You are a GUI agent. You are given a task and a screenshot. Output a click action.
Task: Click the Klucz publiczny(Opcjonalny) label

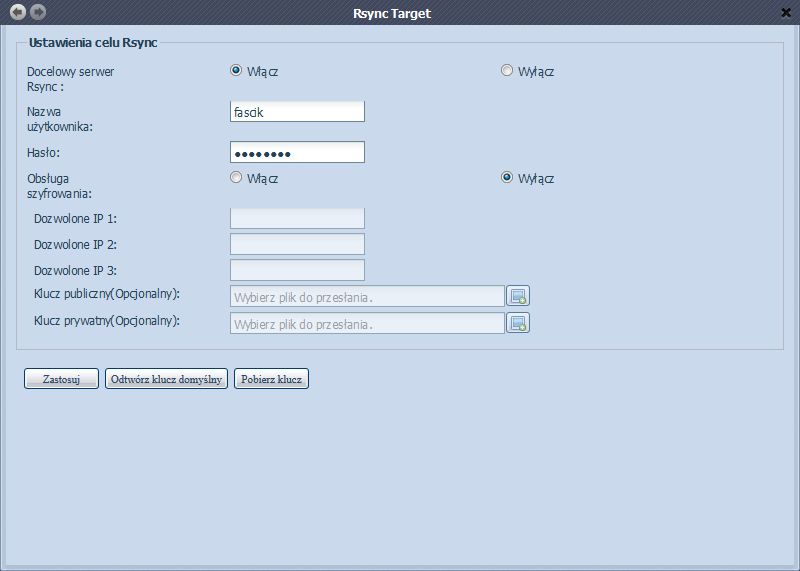[107, 294]
